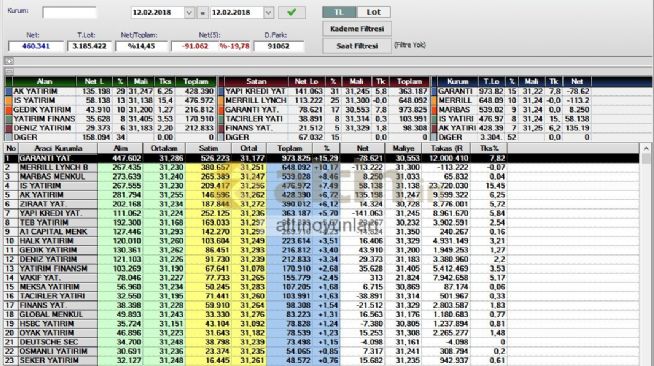Select TEB YATIRIM row

pyautogui.click(x=321, y=223)
